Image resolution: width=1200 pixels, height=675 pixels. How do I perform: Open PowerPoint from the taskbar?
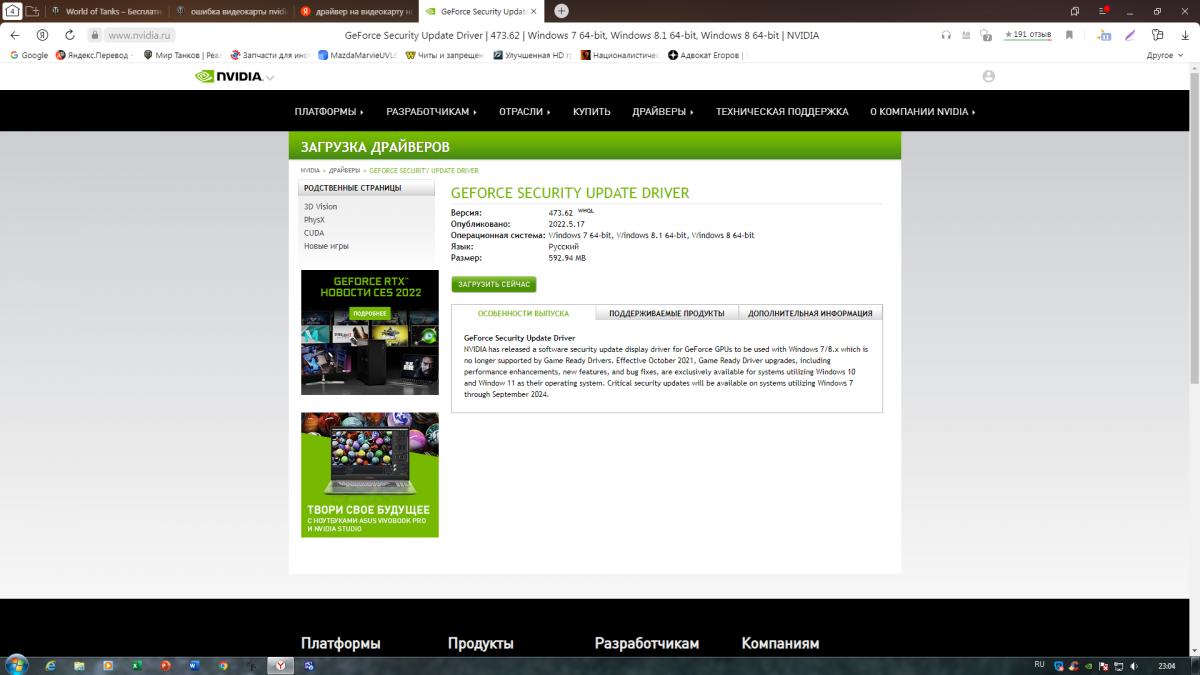[165, 666]
